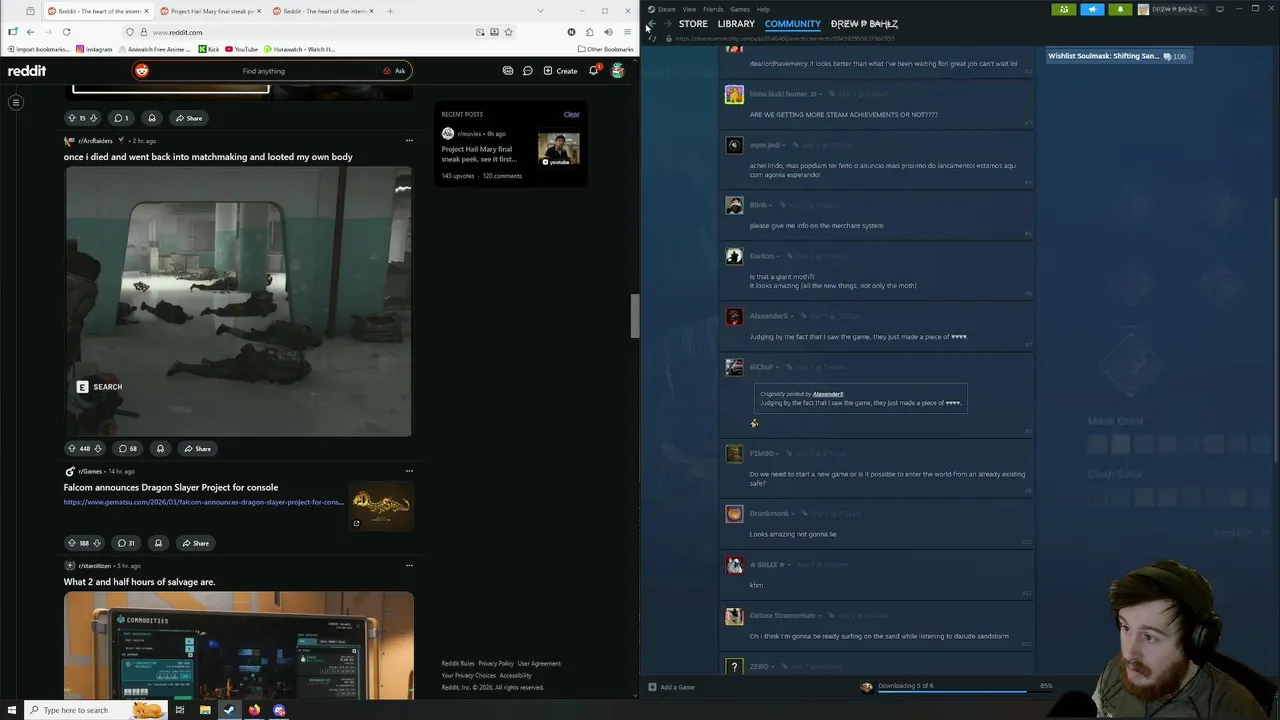
Task: Open Reddit notifications bell
Action: [593, 70]
